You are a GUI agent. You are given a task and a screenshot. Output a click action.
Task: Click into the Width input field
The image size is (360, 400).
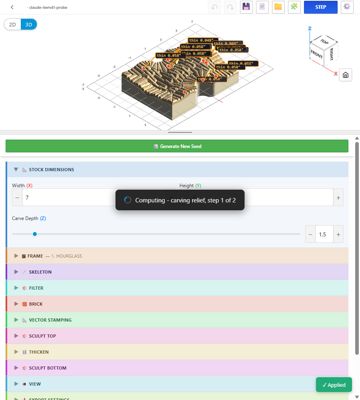point(69,198)
